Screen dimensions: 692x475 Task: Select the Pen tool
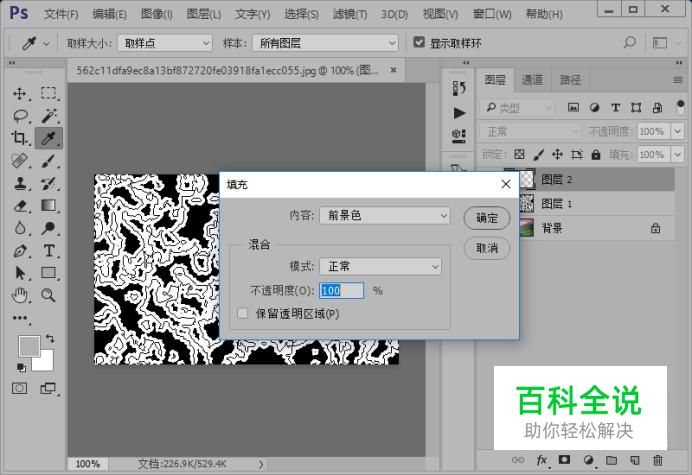click(x=19, y=251)
